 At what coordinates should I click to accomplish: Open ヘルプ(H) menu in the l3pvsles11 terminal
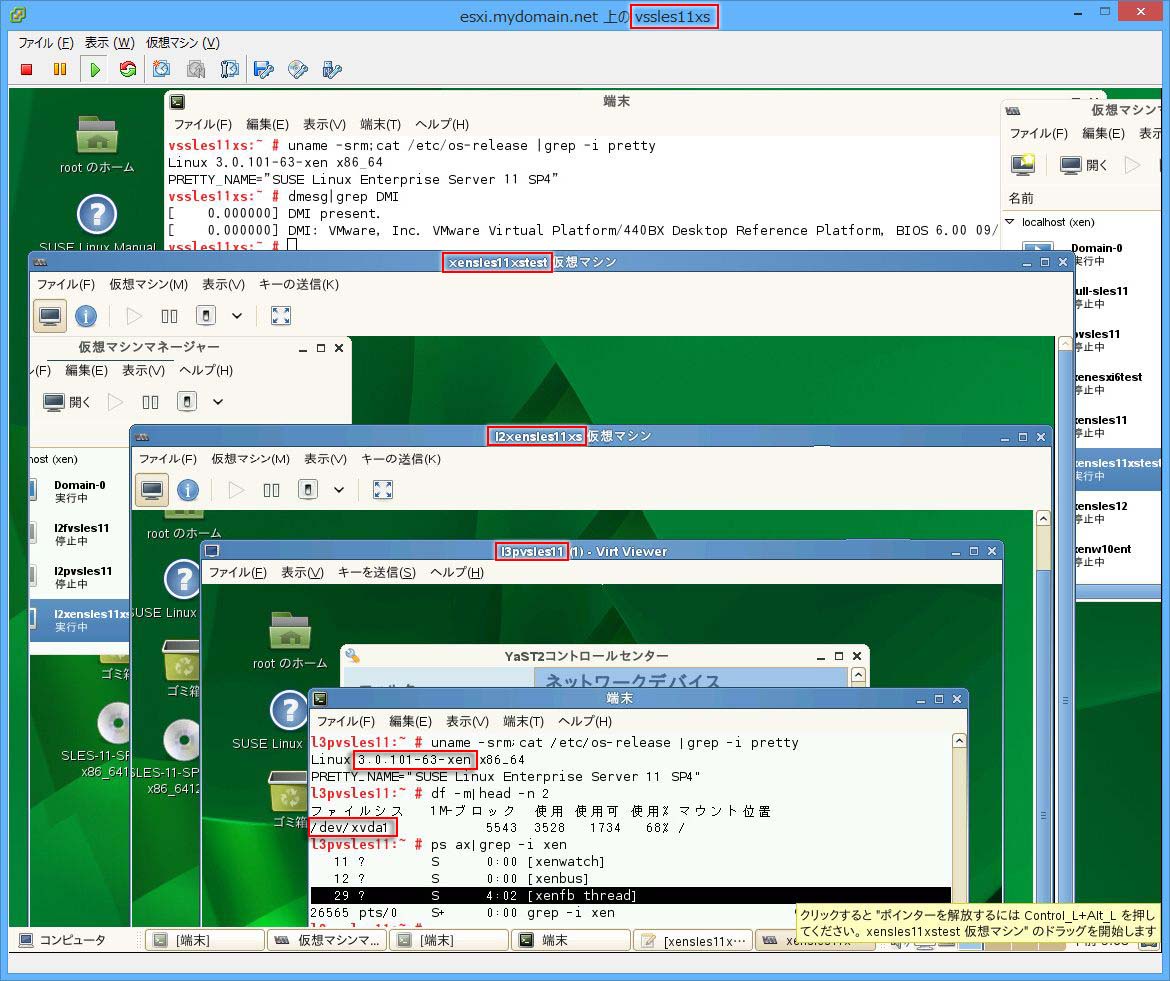coord(585,721)
